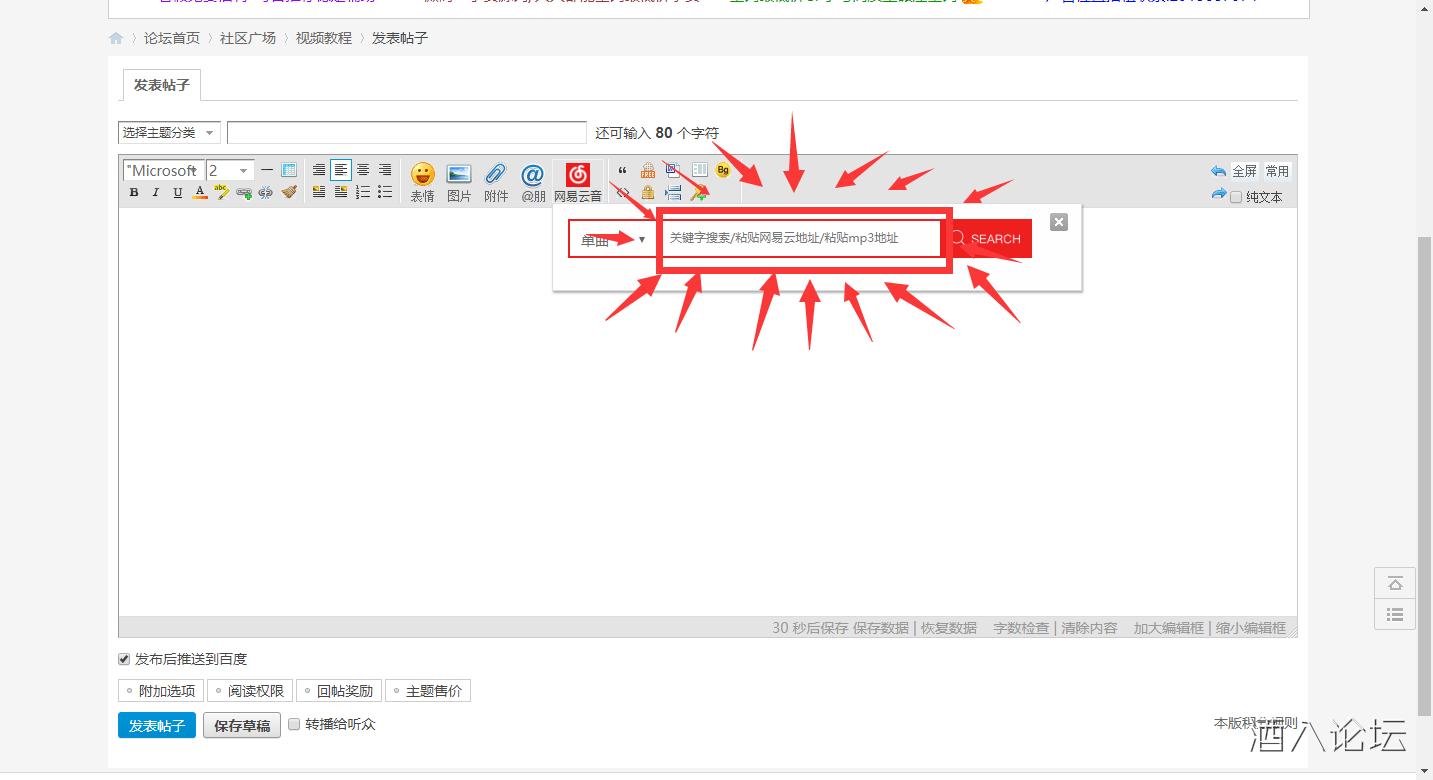
Task: Click 保存数据 in the editor footer
Action: [881, 628]
